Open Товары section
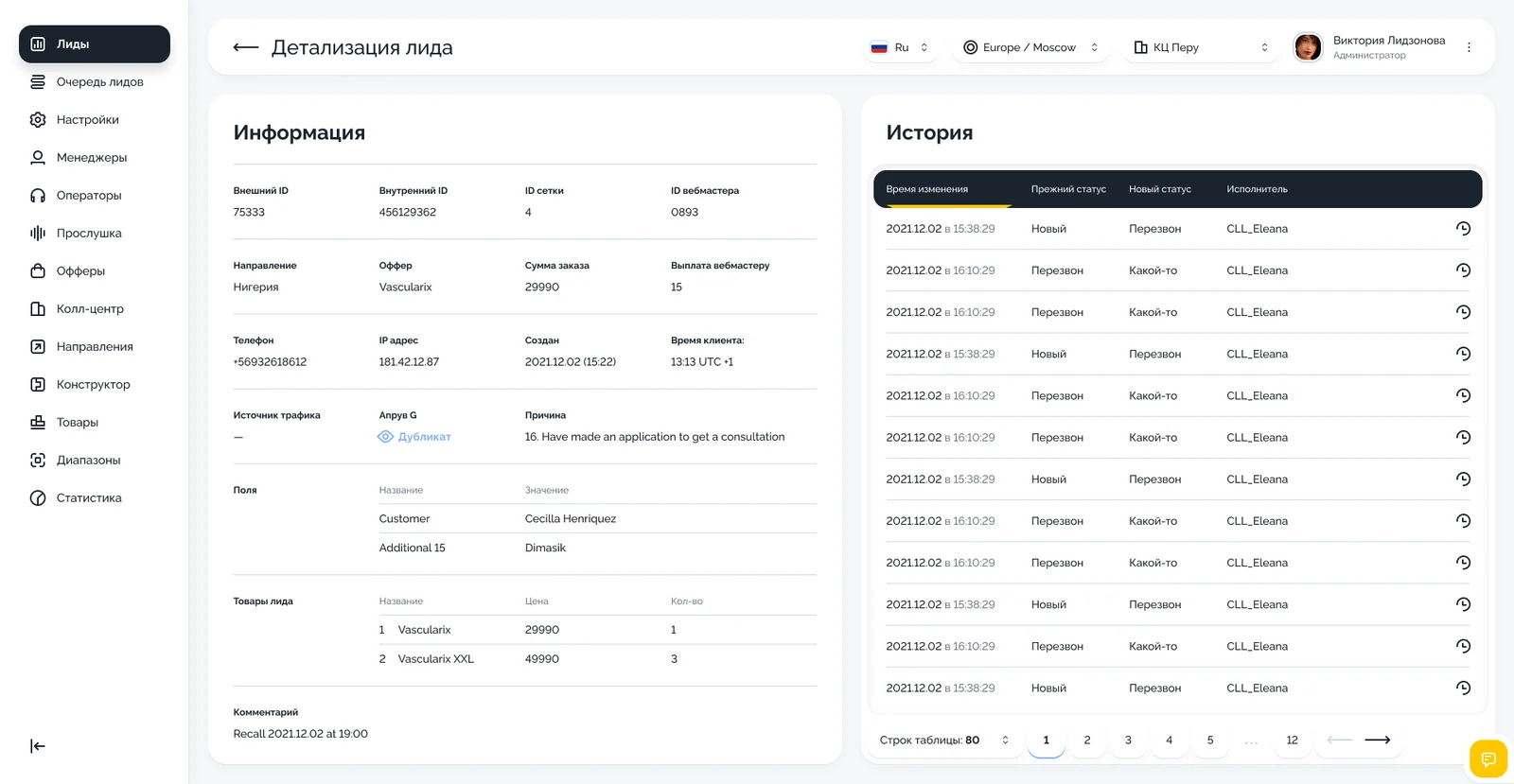This screenshot has height=784, width=1514. (95, 423)
